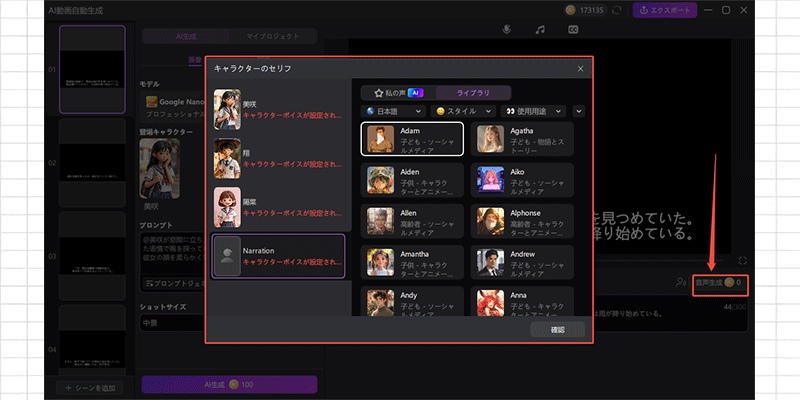This screenshot has width=800, height=400.
Task: Select the Anna voice avatar
Action: (490, 303)
